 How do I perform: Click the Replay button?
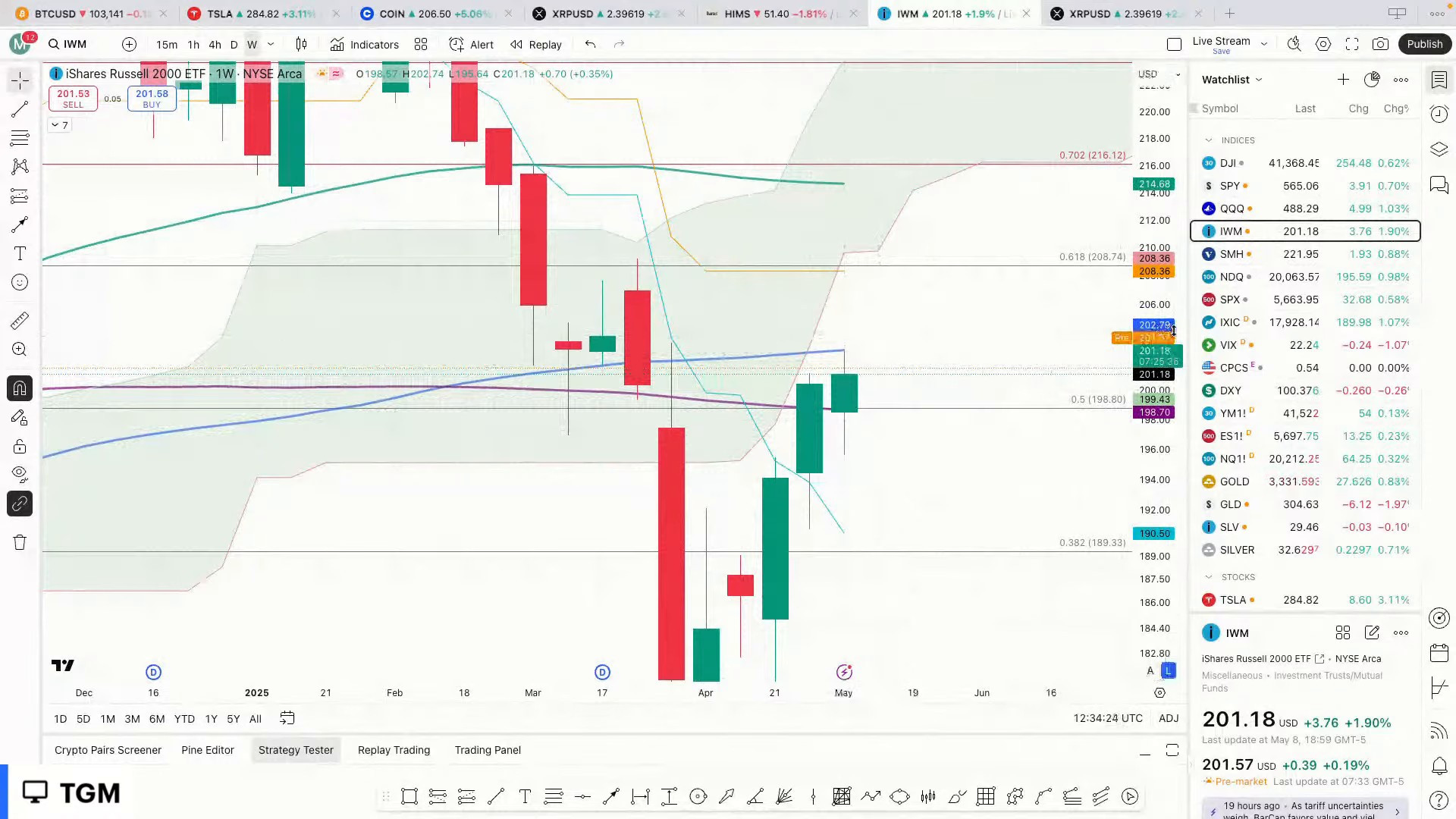tap(535, 44)
